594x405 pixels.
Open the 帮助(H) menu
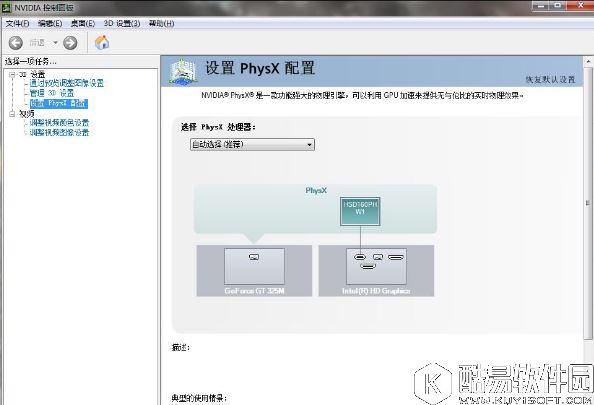[x=161, y=23]
